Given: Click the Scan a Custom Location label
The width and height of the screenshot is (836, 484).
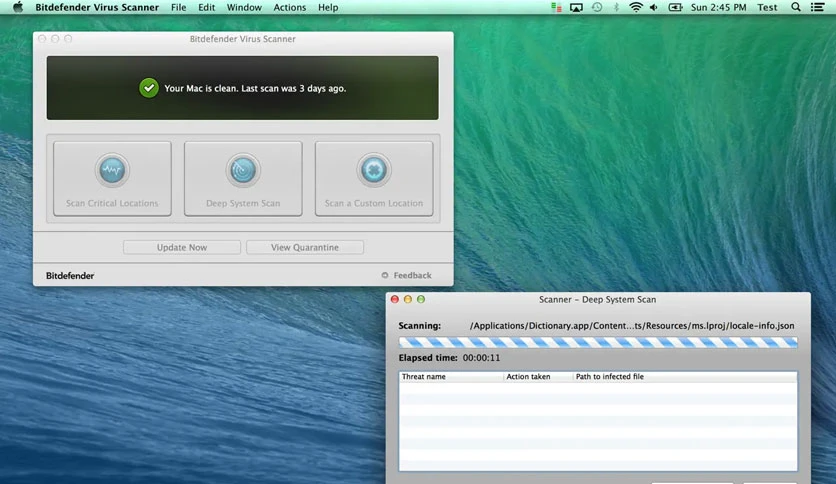Looking at the screenshot, I should coord(374,203).
